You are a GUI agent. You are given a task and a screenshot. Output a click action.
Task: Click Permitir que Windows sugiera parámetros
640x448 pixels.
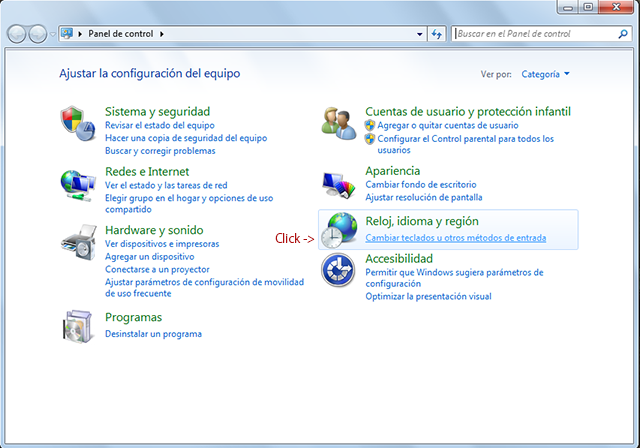click(454, 278)
